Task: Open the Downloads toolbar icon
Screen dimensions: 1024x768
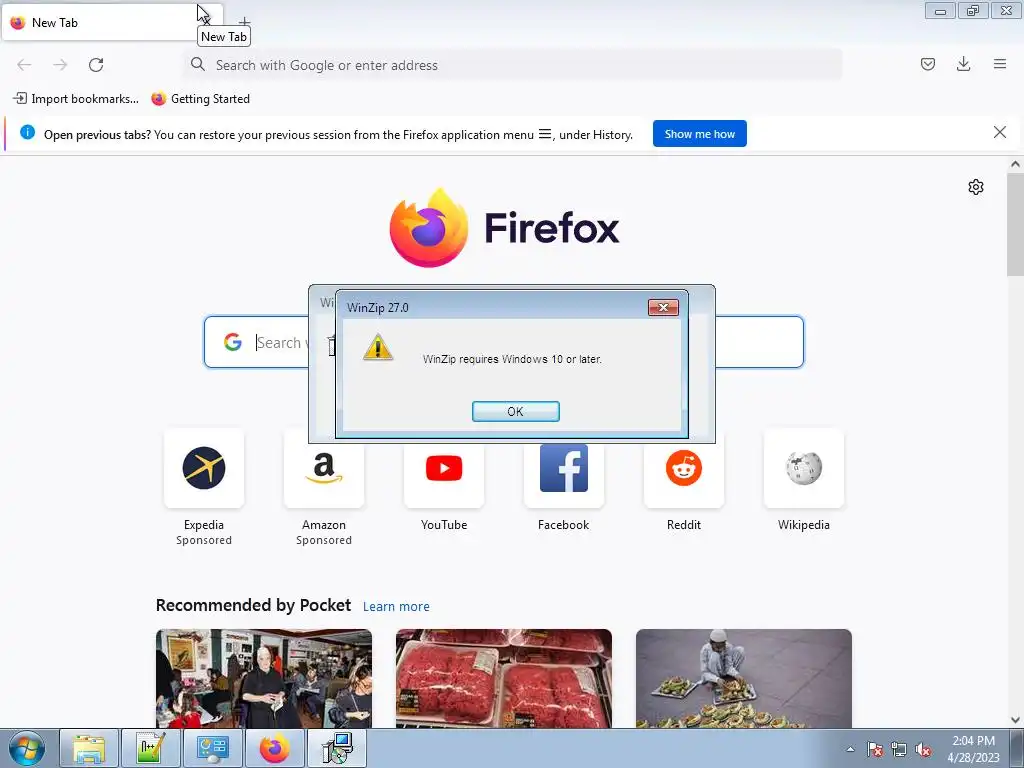Action: [963, 64]
